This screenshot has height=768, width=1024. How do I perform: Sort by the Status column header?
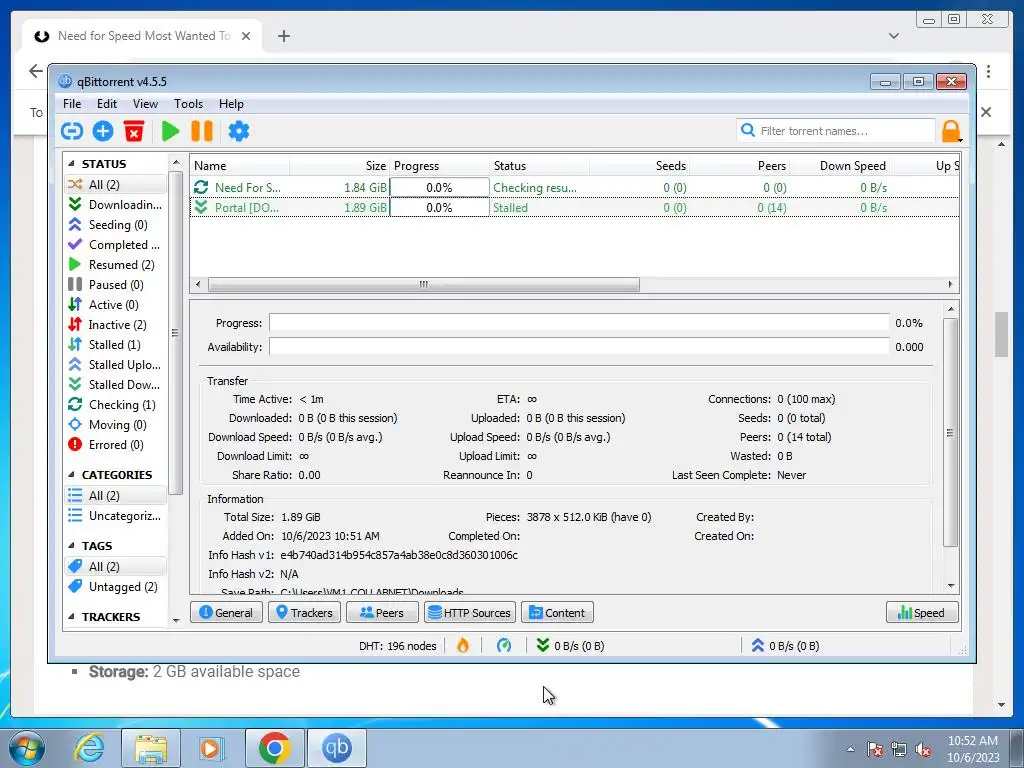tap(539, 166)
